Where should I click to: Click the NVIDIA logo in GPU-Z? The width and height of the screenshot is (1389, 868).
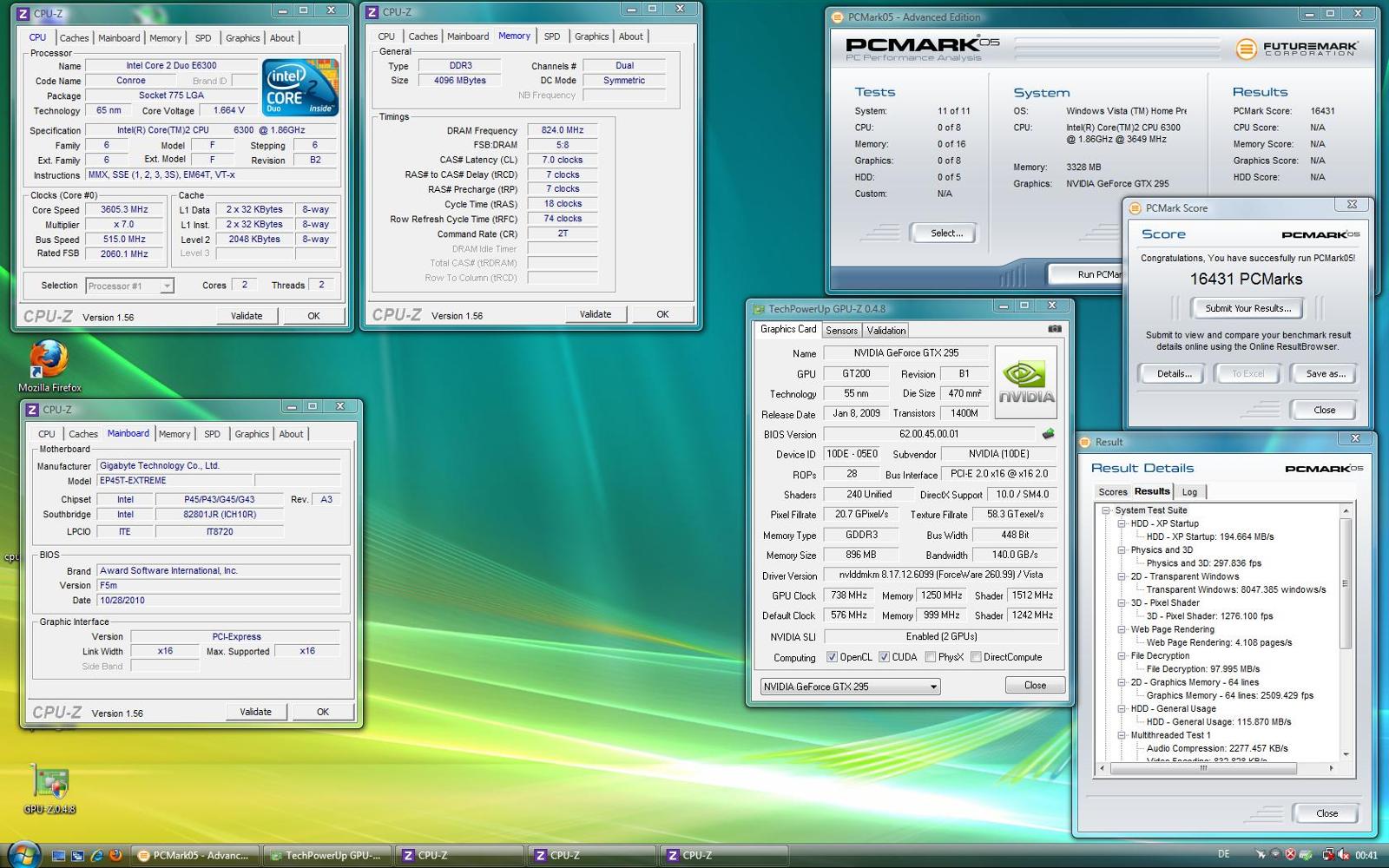tap(1026, 382)
